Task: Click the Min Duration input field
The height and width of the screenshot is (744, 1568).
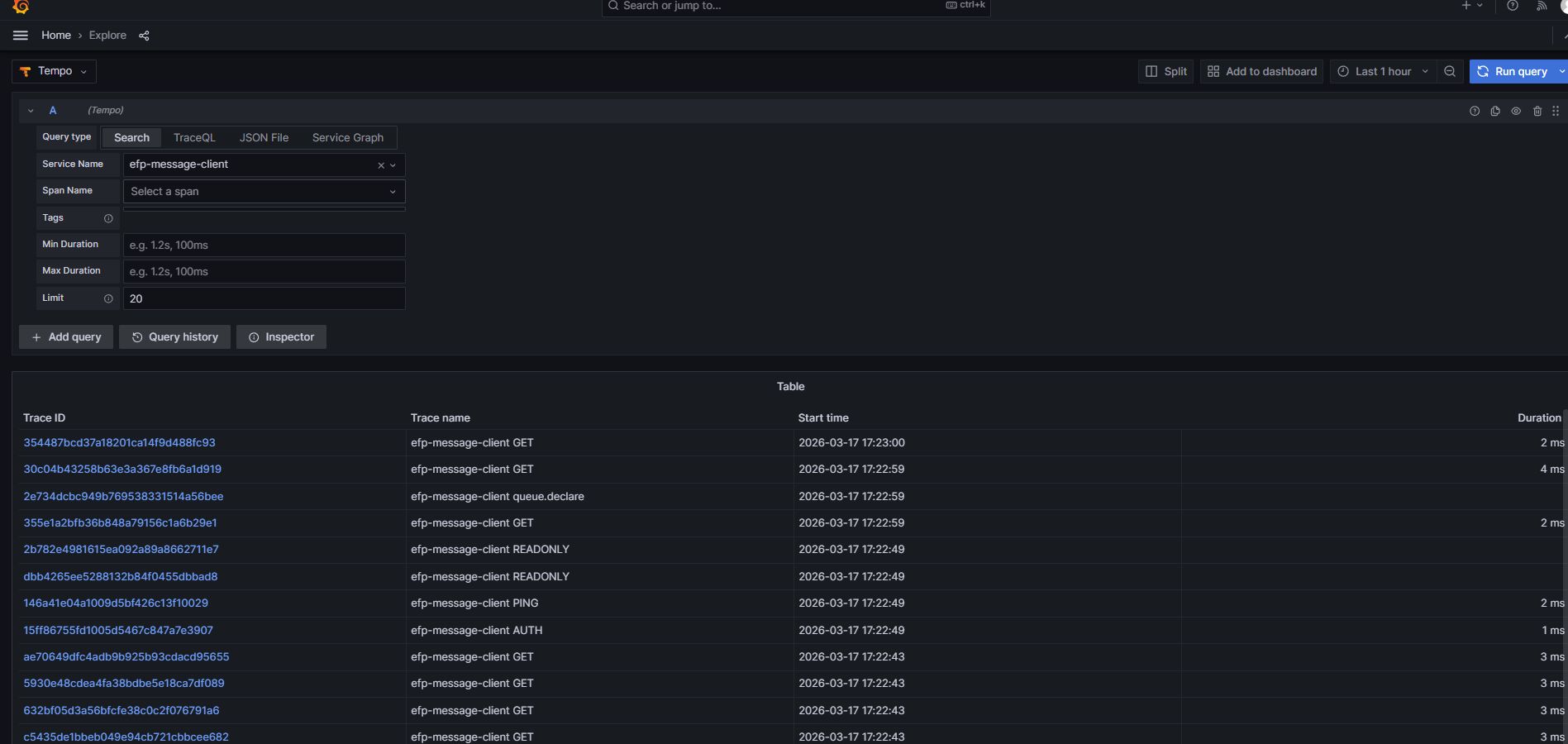Action: point(264,246)
